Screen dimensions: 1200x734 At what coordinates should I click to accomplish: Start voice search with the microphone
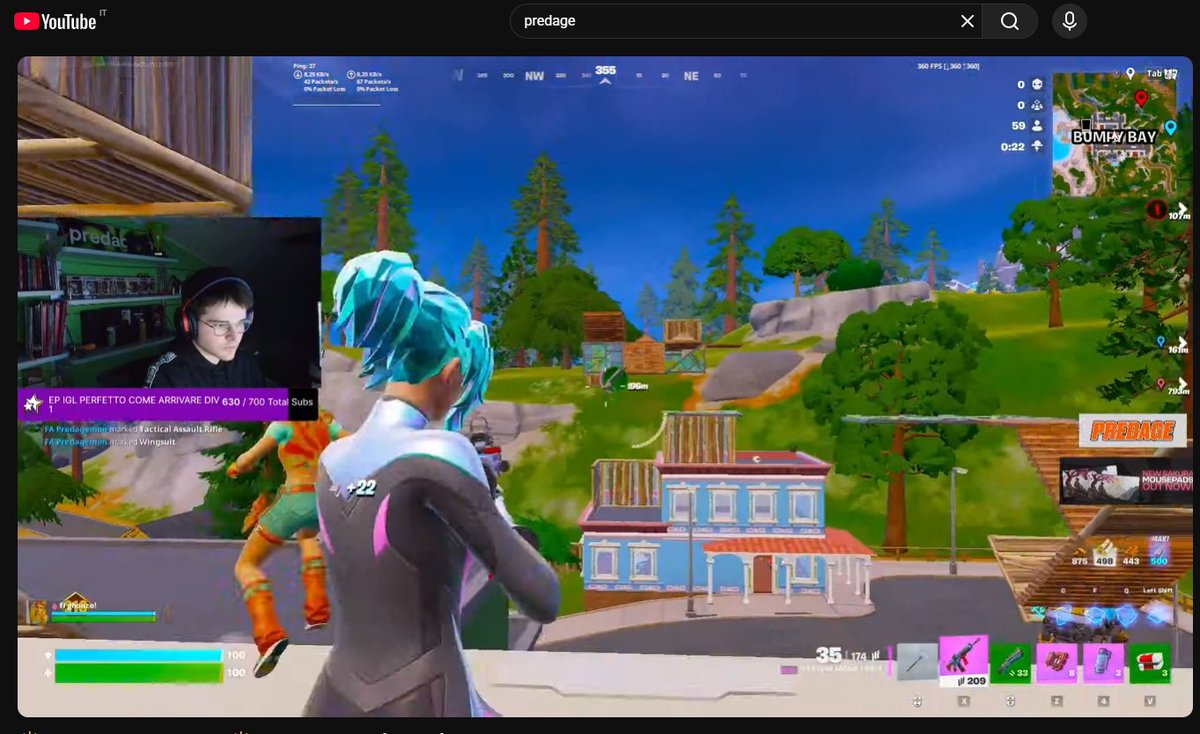click(x=1069, y=21)
